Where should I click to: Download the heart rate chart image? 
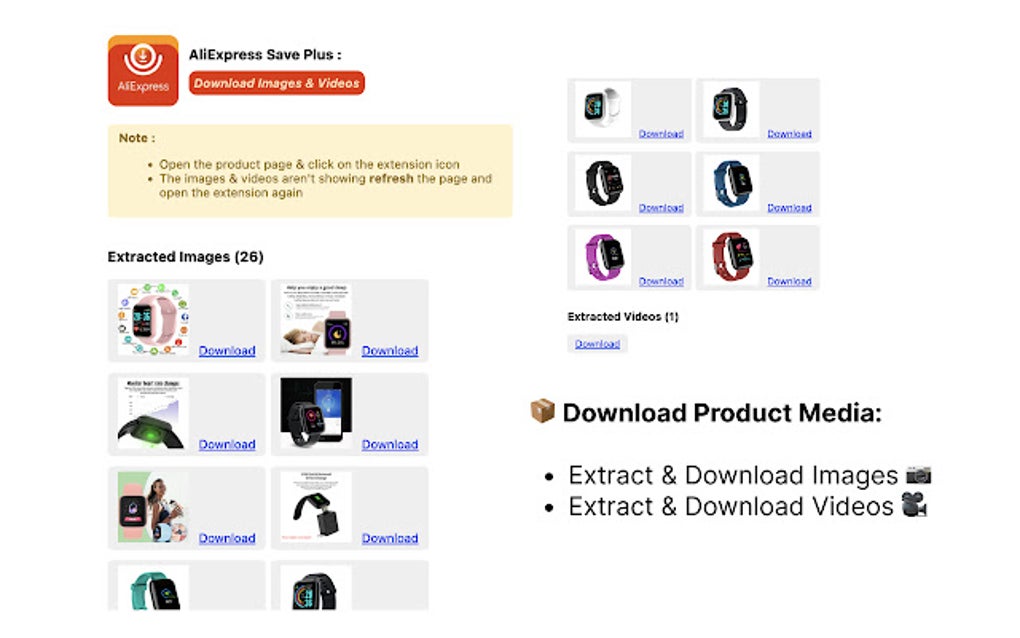tap(227, 444)
